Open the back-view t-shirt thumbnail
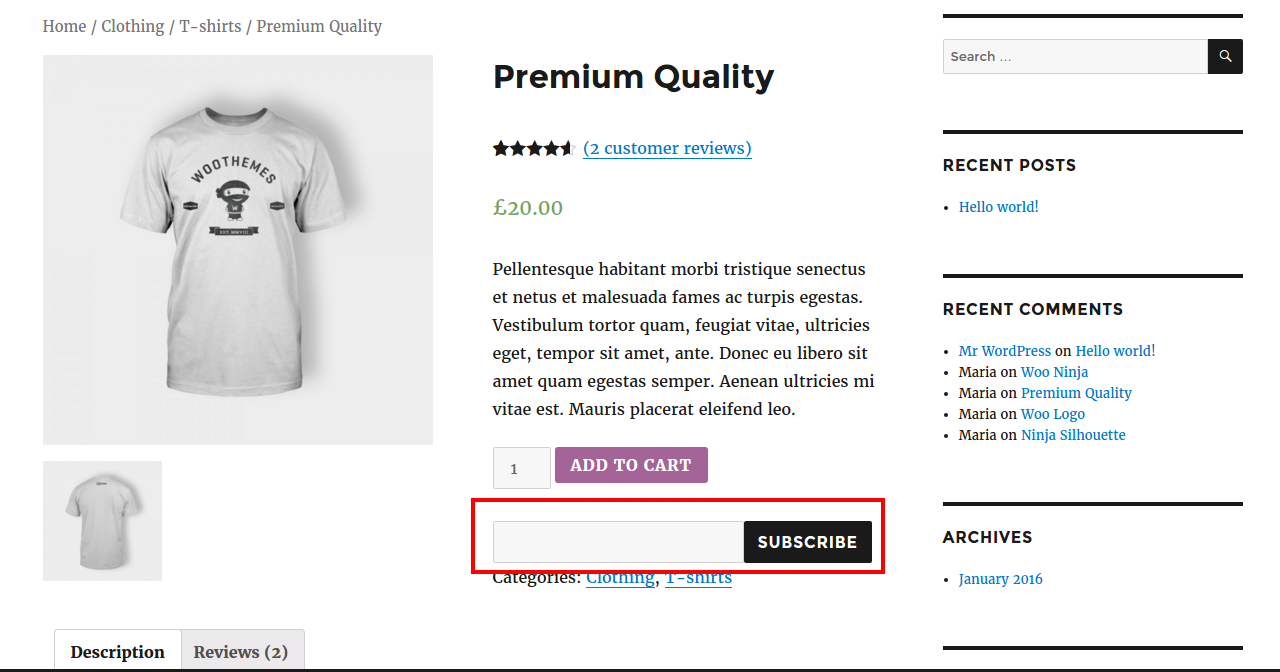1280x672 pixels. coord(102,521)
